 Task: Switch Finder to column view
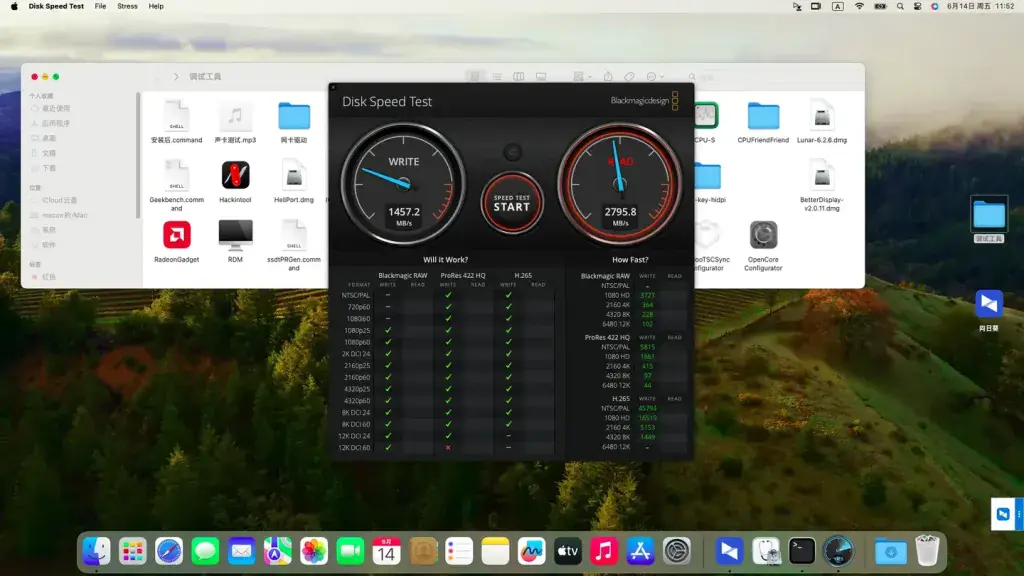click(x=519, y=76)
